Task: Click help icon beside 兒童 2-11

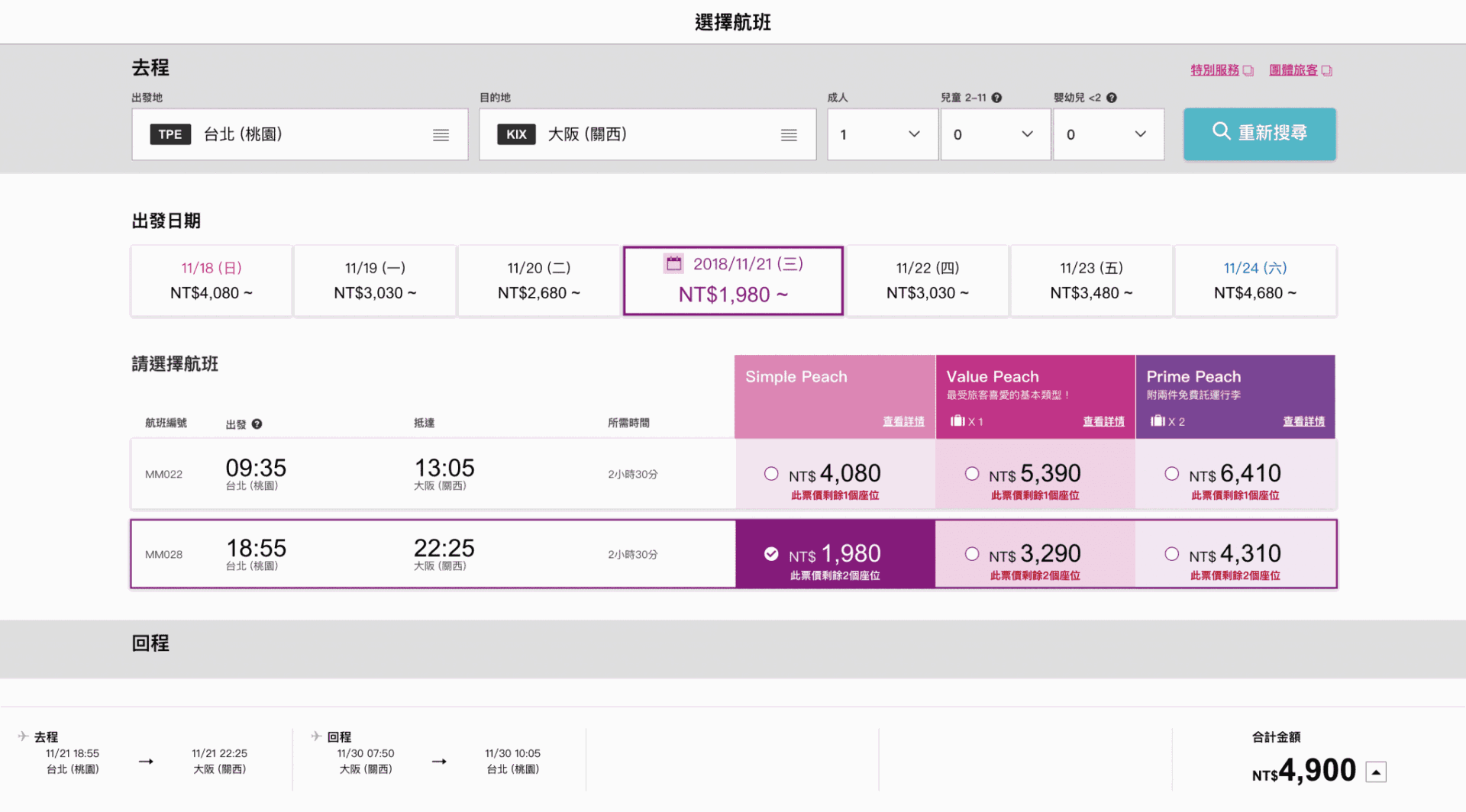Action: [x=996, y=98]
